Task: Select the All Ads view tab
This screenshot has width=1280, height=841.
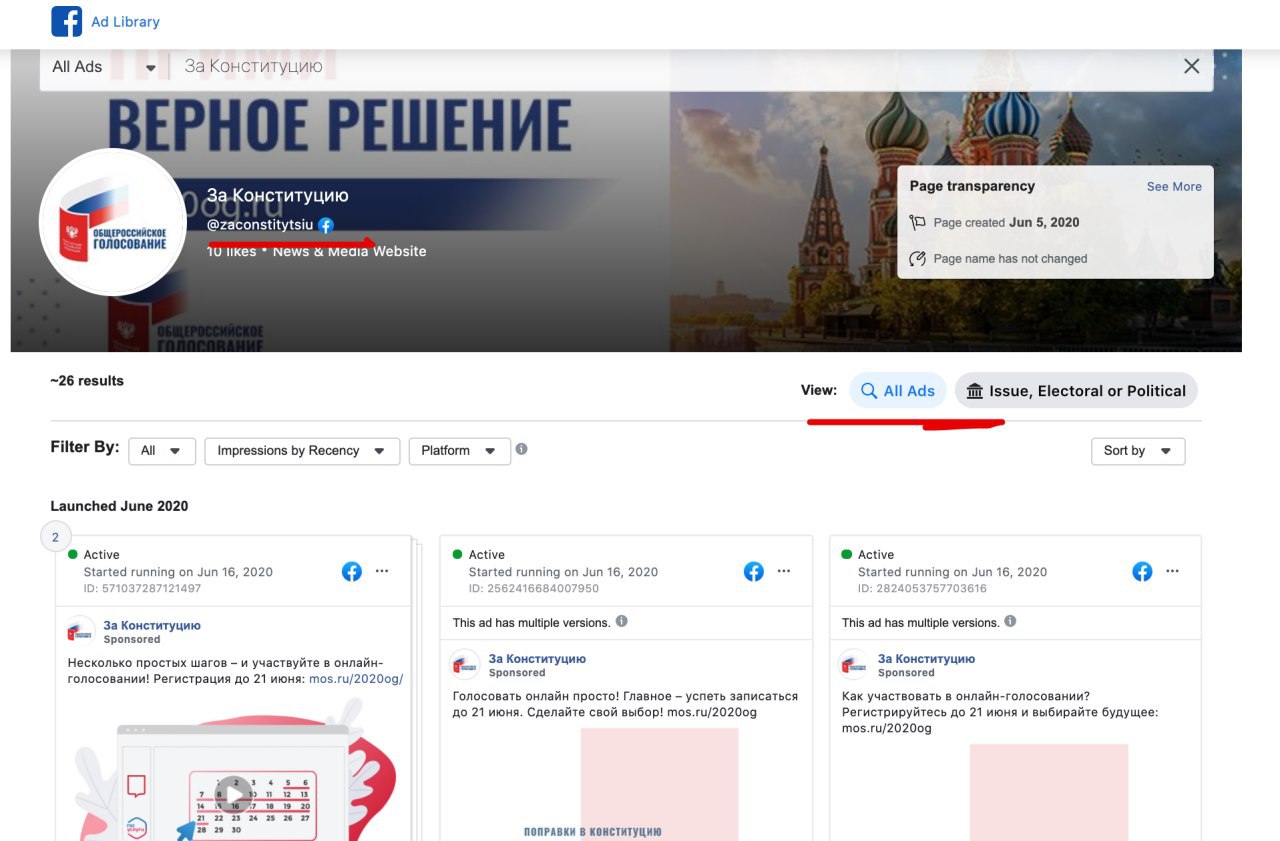Action: click(x=899, y=391)
